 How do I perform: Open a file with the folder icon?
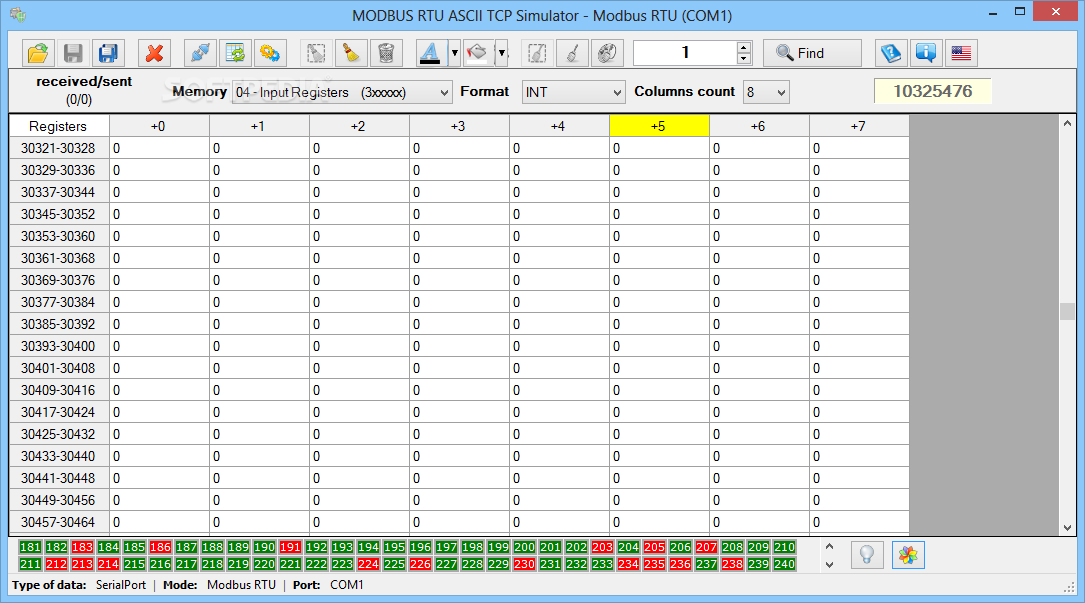[x=38, y=53]
